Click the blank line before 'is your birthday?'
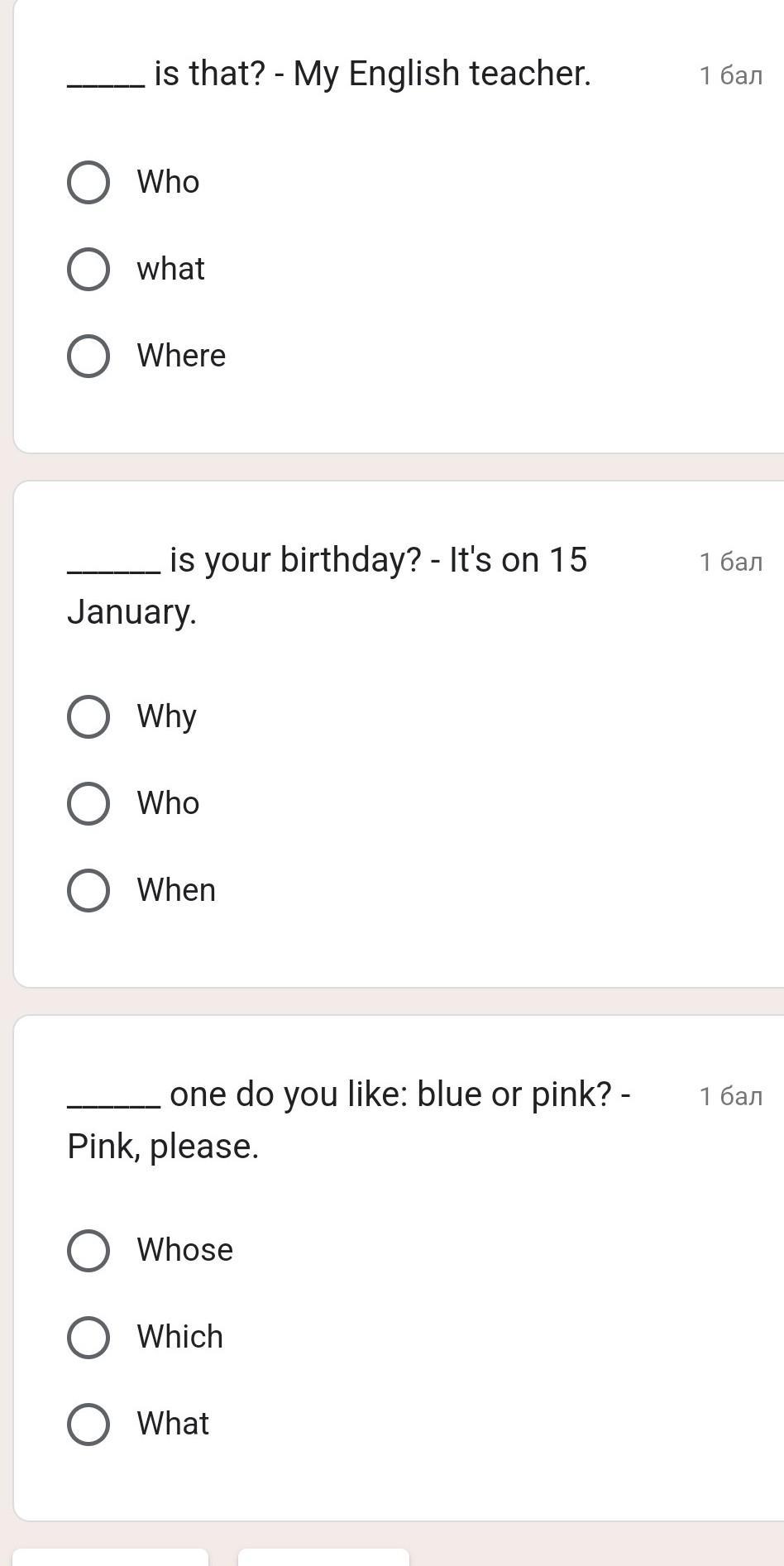The width and height of the screenshot is (784, 1566). click(113, 567)
